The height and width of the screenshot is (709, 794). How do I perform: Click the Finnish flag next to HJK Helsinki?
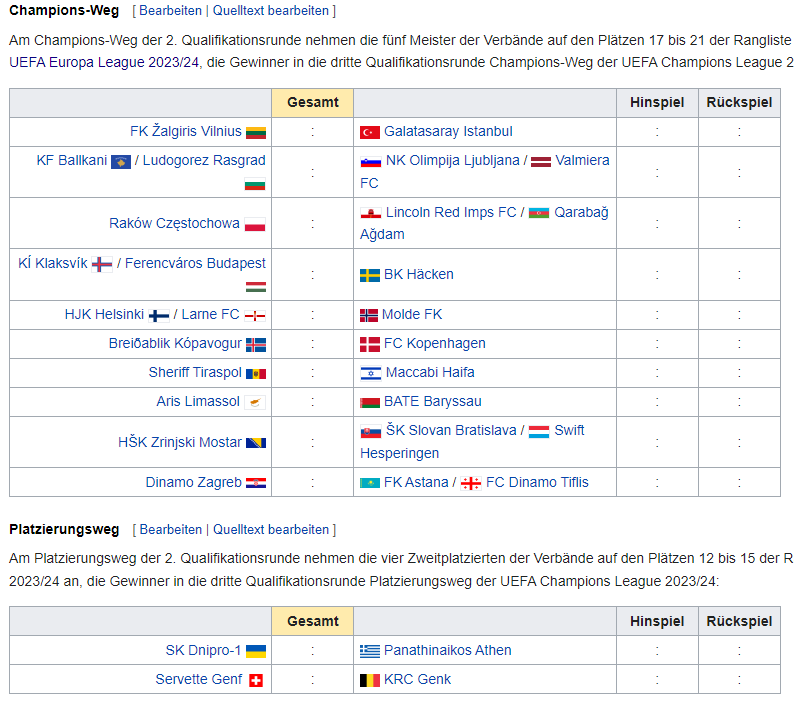(x=159, y=316)
